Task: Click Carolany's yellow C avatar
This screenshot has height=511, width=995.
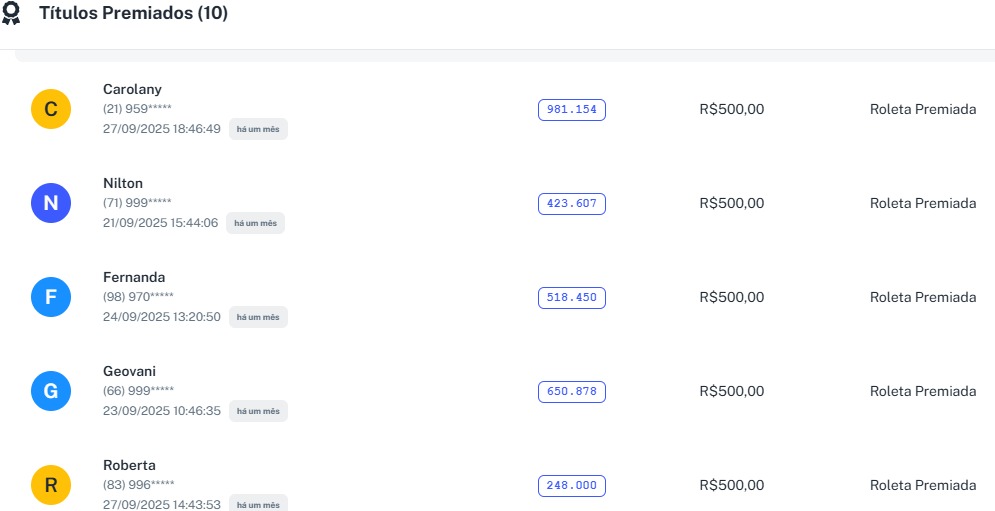Action: 51,109
